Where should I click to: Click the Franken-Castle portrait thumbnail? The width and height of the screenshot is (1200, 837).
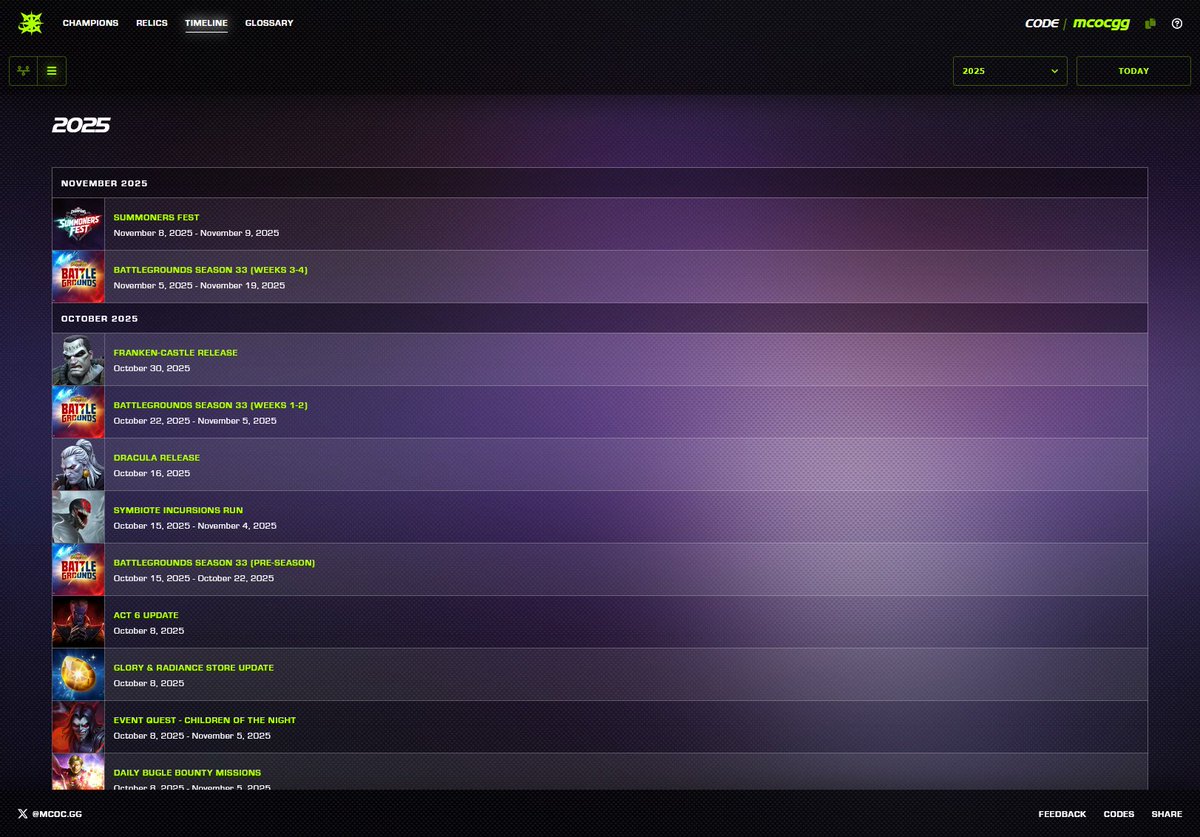point(78,360)
